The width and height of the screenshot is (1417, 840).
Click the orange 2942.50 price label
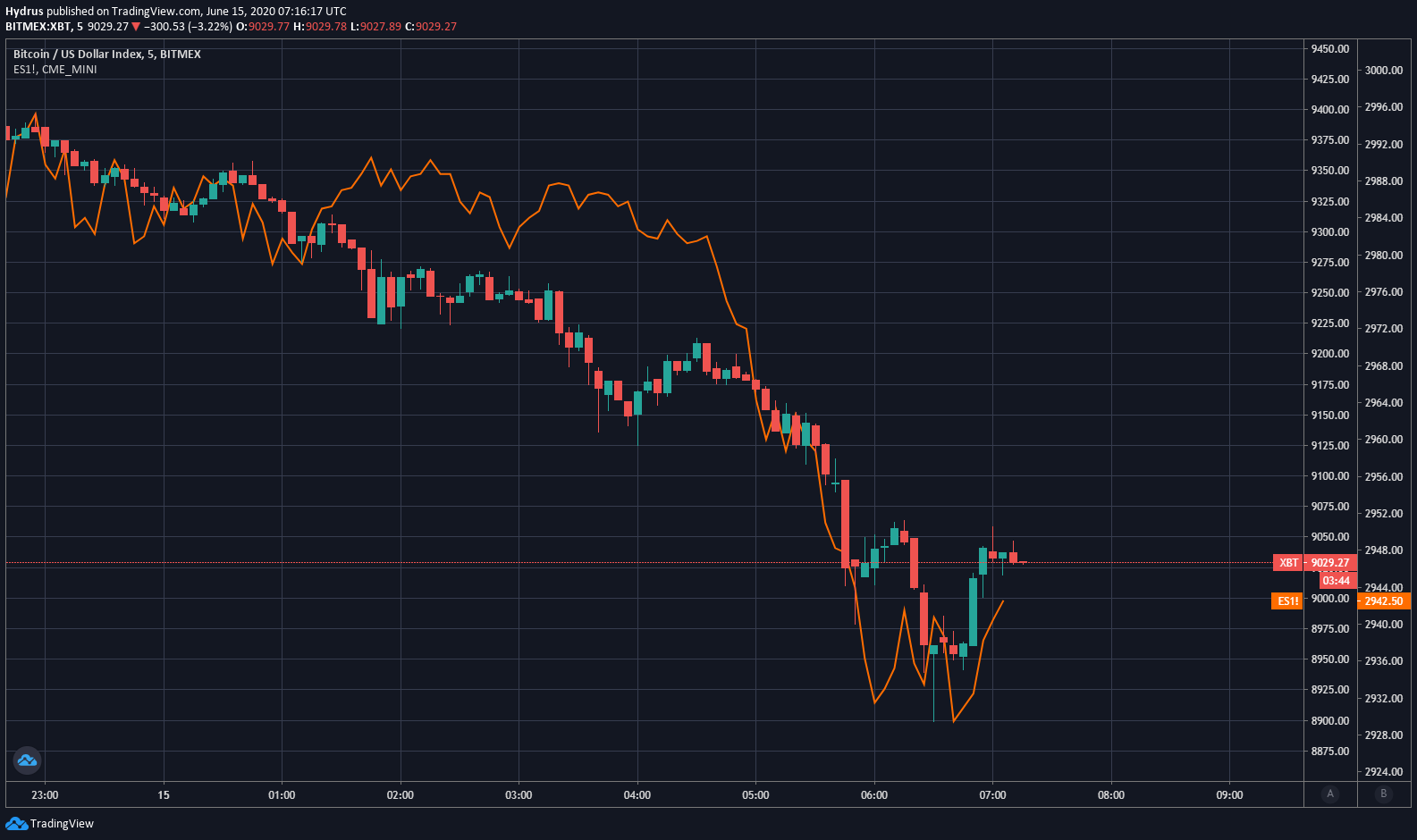(x=1384, y=601)
